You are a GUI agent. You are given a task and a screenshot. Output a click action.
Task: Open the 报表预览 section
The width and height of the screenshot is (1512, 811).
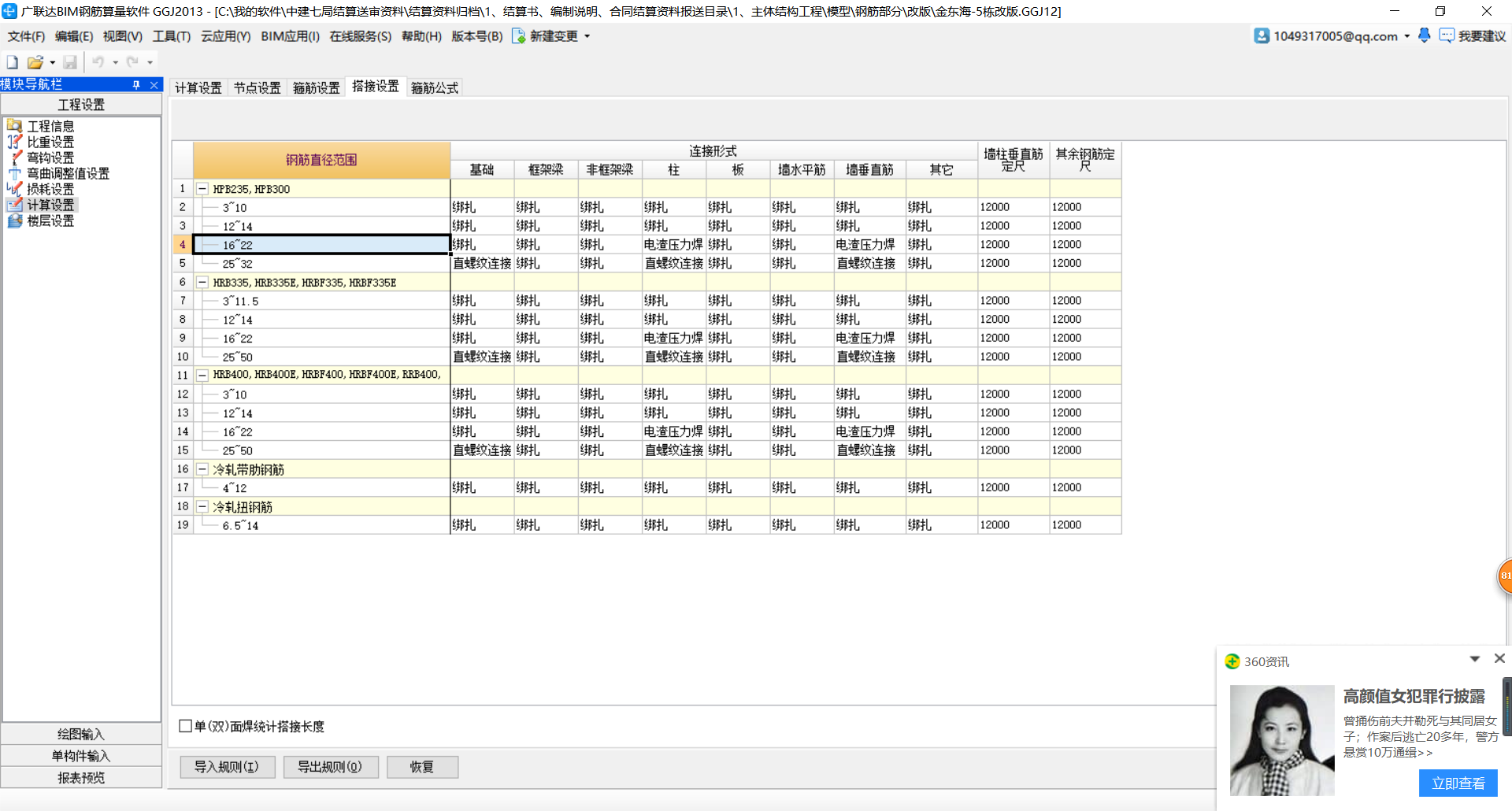click(x=81, y=777)
